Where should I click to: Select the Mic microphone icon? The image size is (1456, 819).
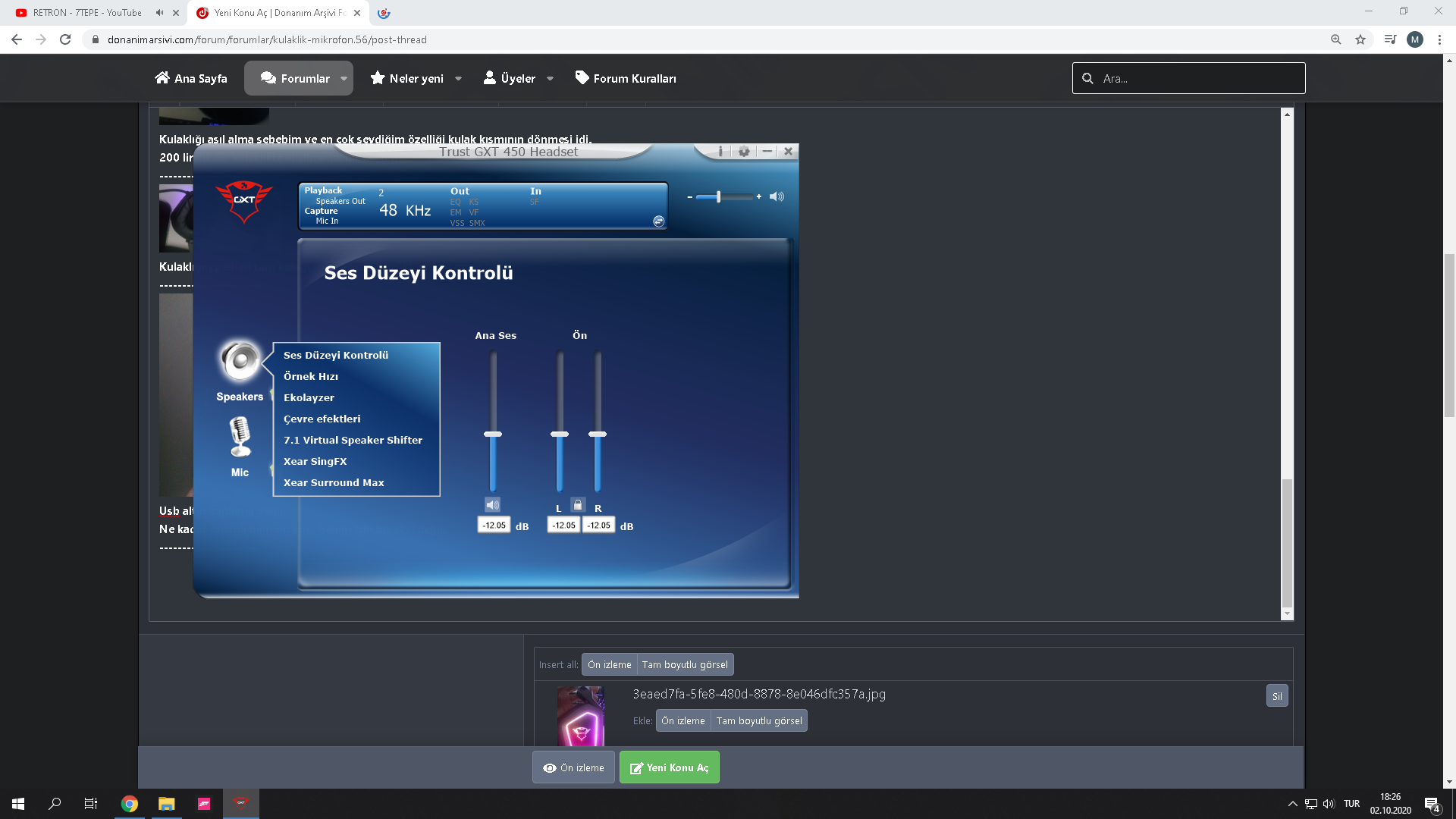(240, 438)
